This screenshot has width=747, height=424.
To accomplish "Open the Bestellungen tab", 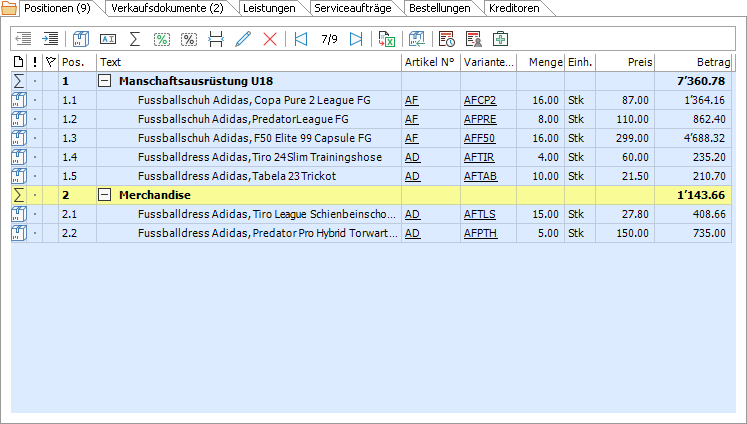I will click(440, 8).
